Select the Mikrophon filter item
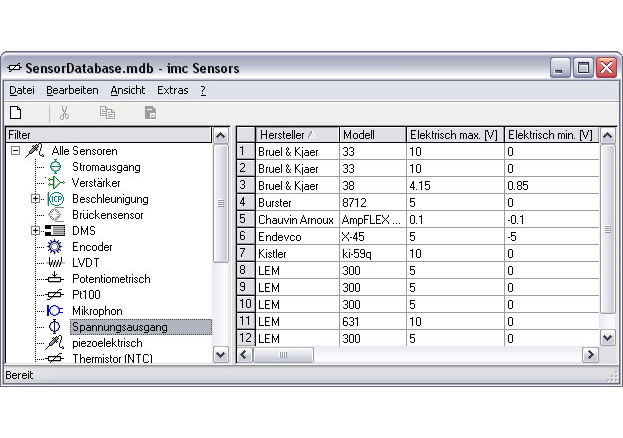 pos(97,311)
